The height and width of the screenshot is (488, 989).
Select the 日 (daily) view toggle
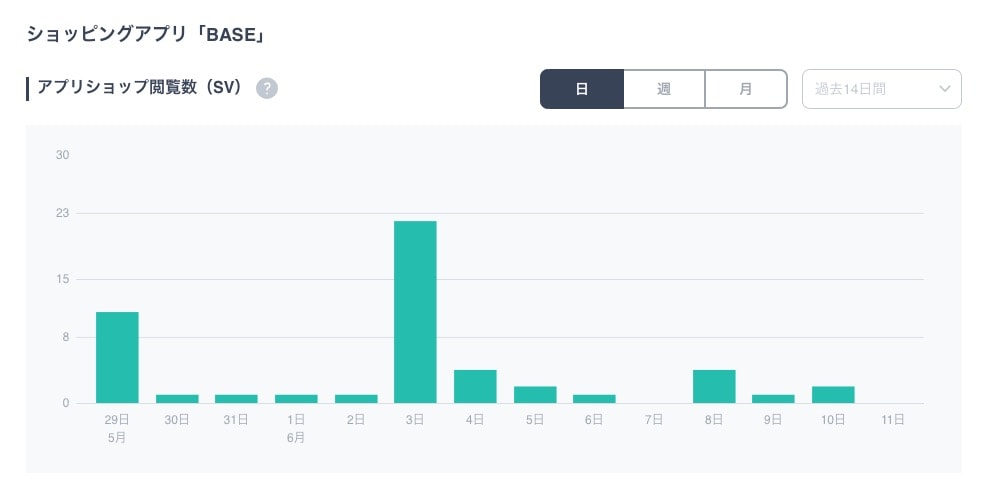(x=582, y=88)
